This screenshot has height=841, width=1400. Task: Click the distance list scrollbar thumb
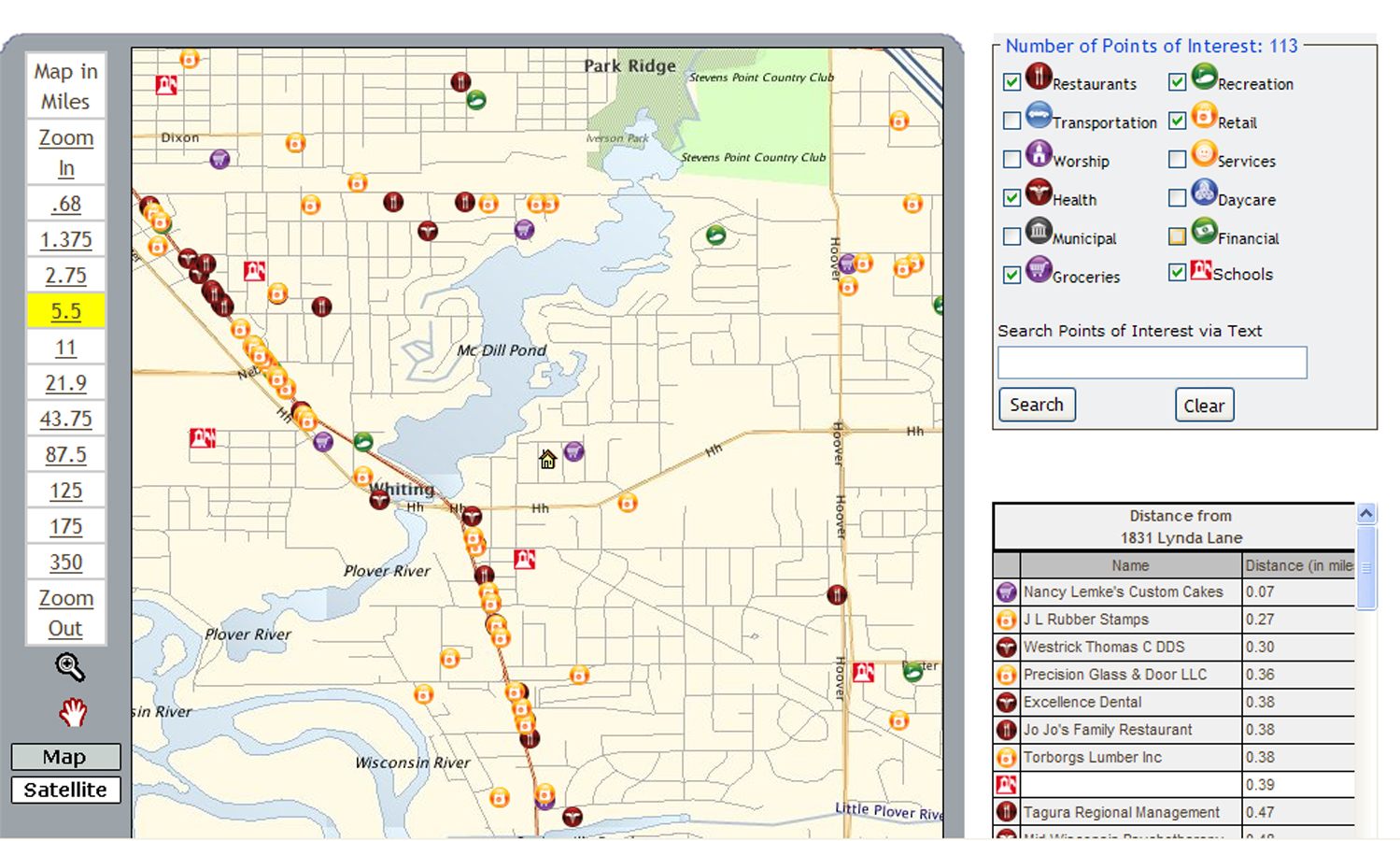[x=1365, y=567]
